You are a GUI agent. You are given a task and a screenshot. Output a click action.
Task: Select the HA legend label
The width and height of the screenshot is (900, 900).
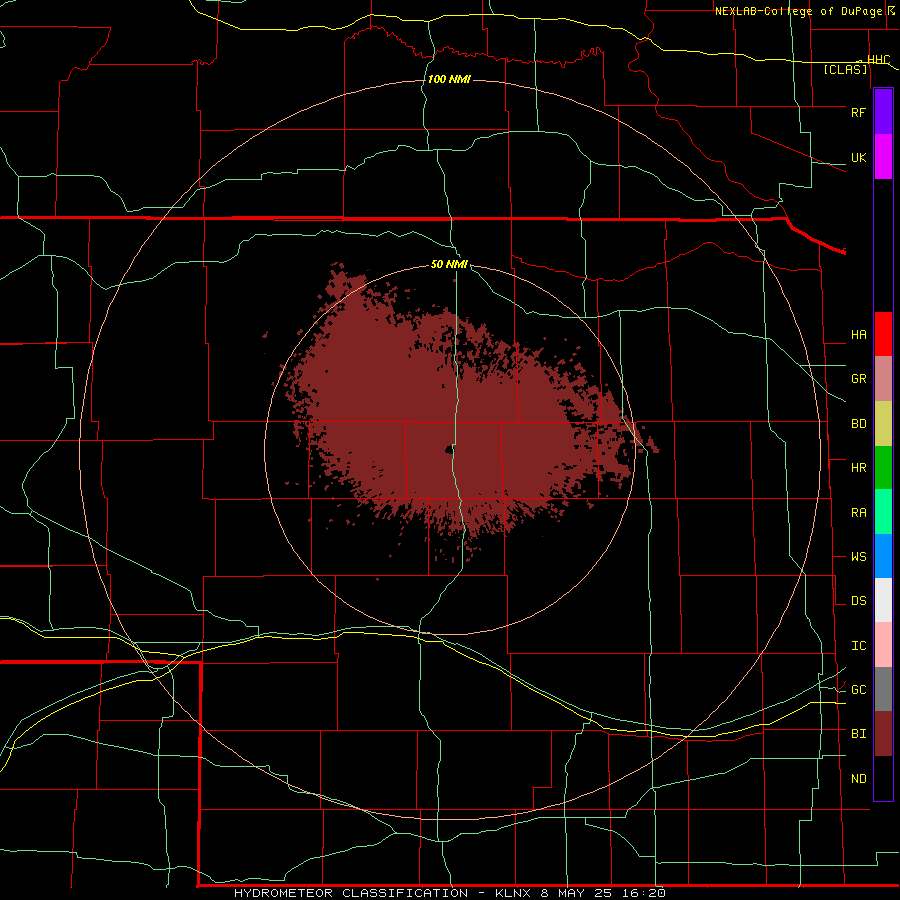[x=858, y=335]
